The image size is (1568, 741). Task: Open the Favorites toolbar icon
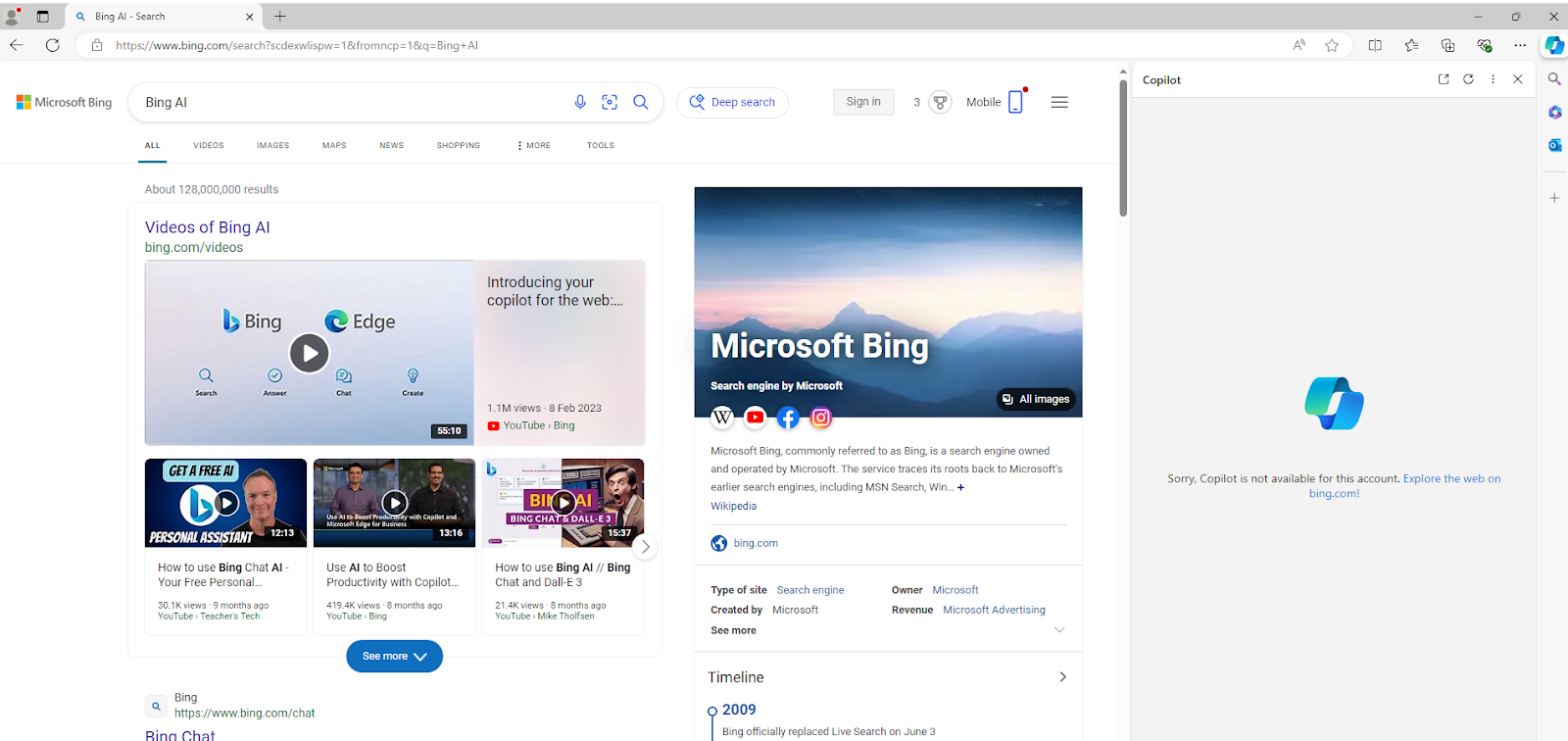tap(1411, 45)
